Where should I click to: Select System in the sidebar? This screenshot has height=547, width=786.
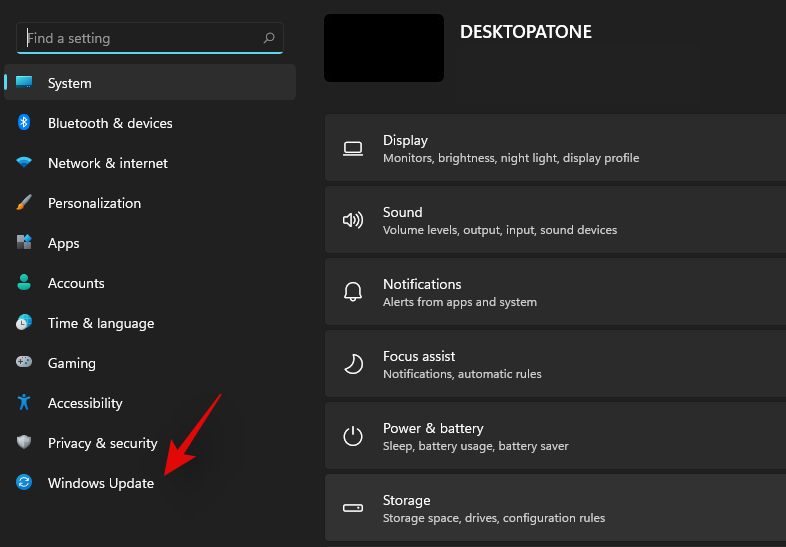point(150,83)
